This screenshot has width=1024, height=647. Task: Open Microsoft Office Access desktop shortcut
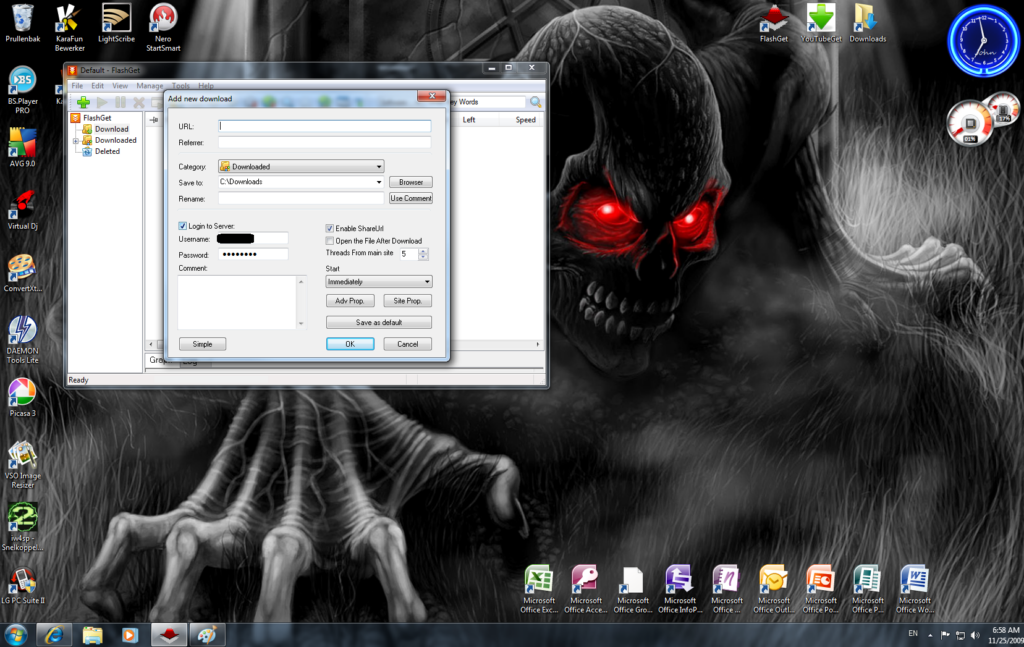click(x=586, y=590)
